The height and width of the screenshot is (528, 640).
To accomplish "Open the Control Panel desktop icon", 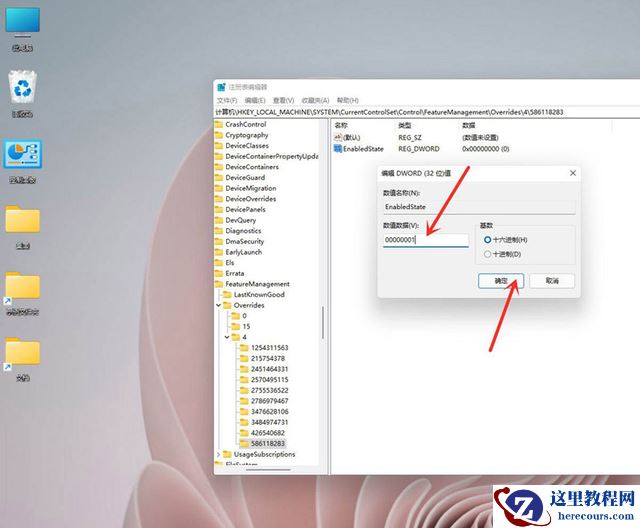I will [x=22, y=161].
